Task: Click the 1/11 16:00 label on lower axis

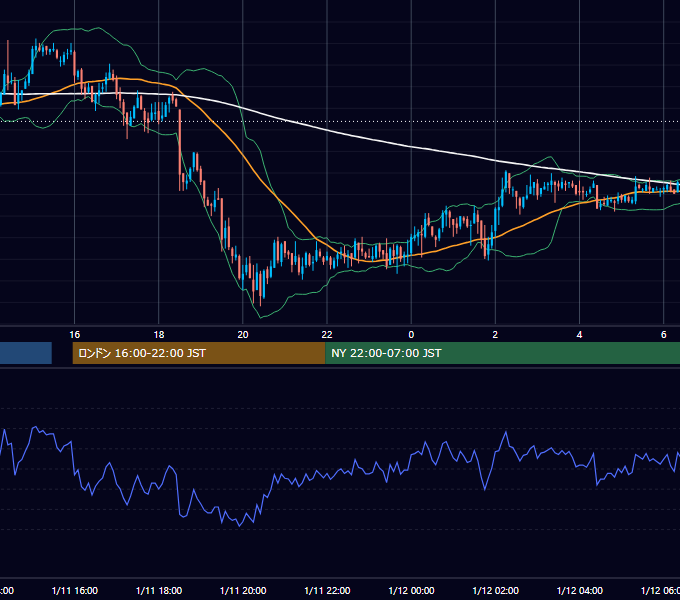Action: click(x=75, y=590)
